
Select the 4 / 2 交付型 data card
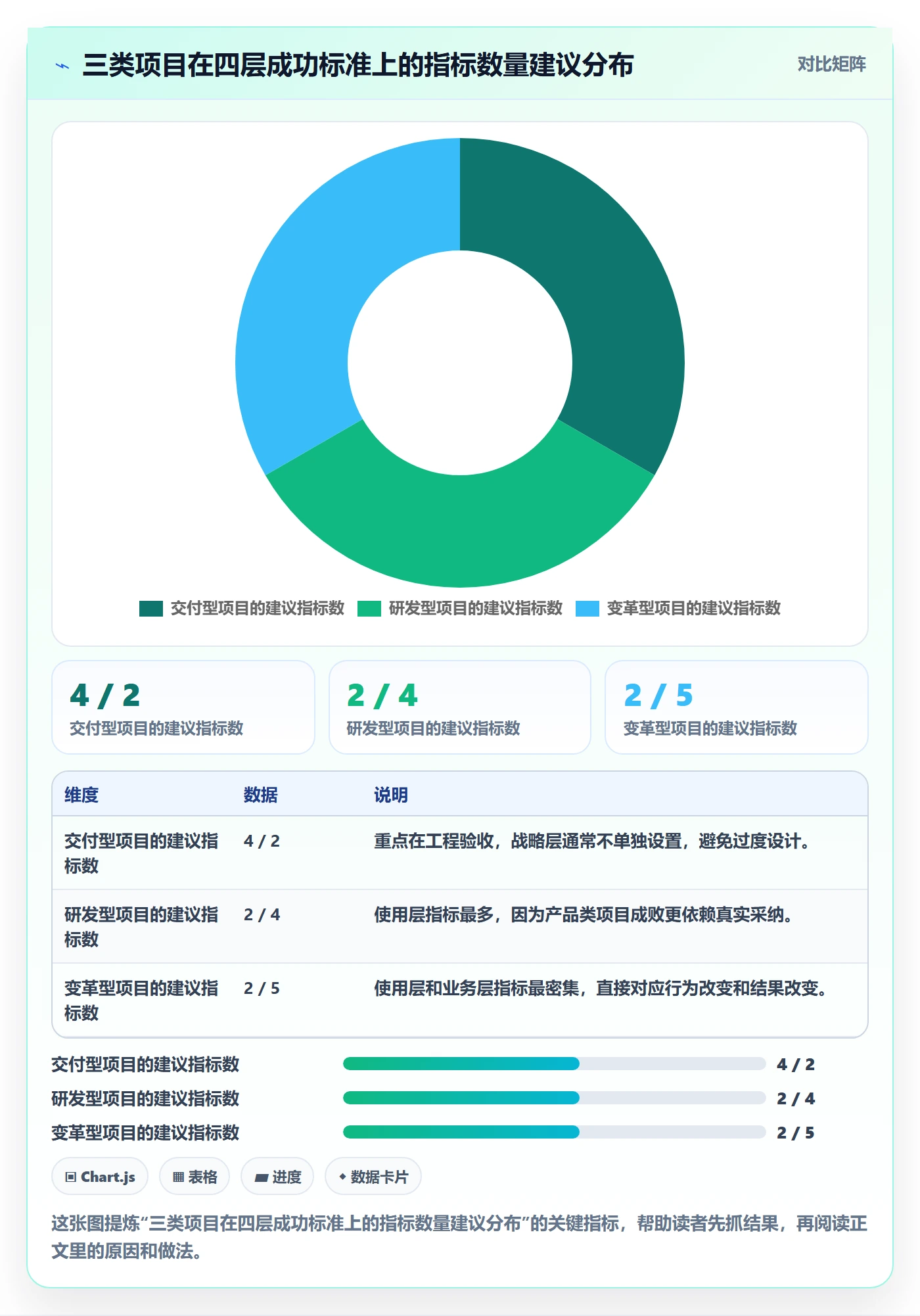coord(183,707)
